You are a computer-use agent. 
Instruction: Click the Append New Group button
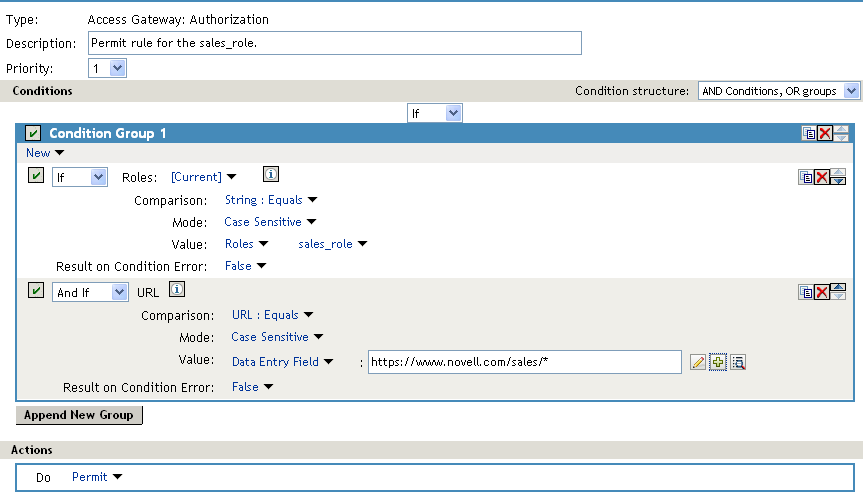coord(80,415)
